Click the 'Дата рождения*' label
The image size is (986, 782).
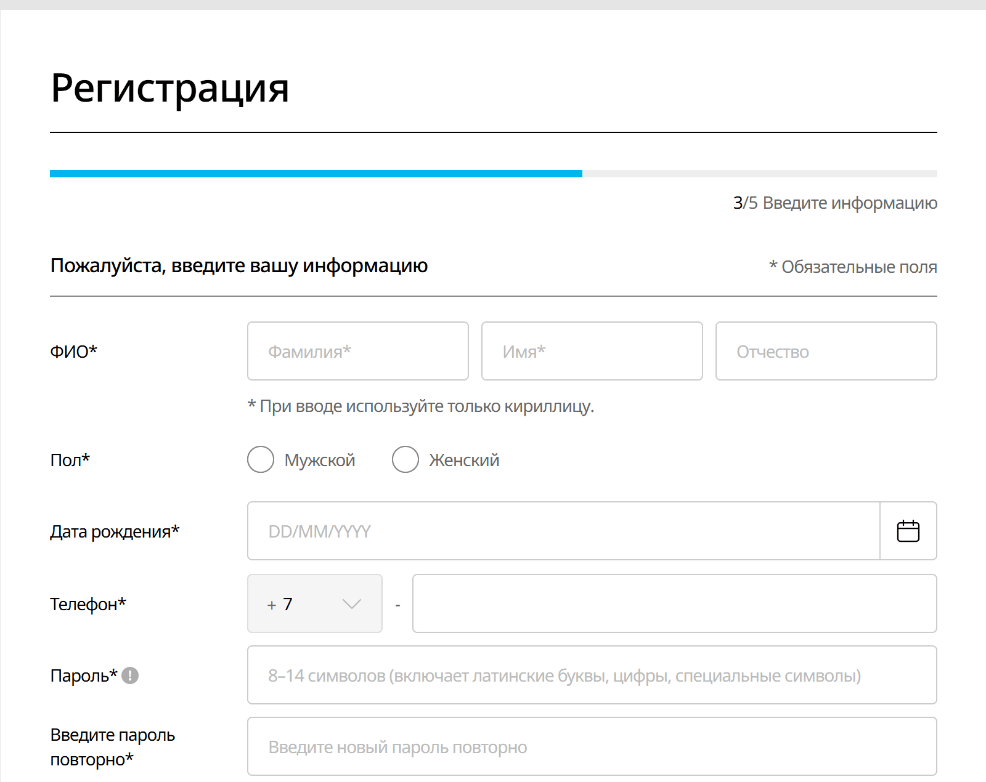pyautogui.click(x=114, y=532)
